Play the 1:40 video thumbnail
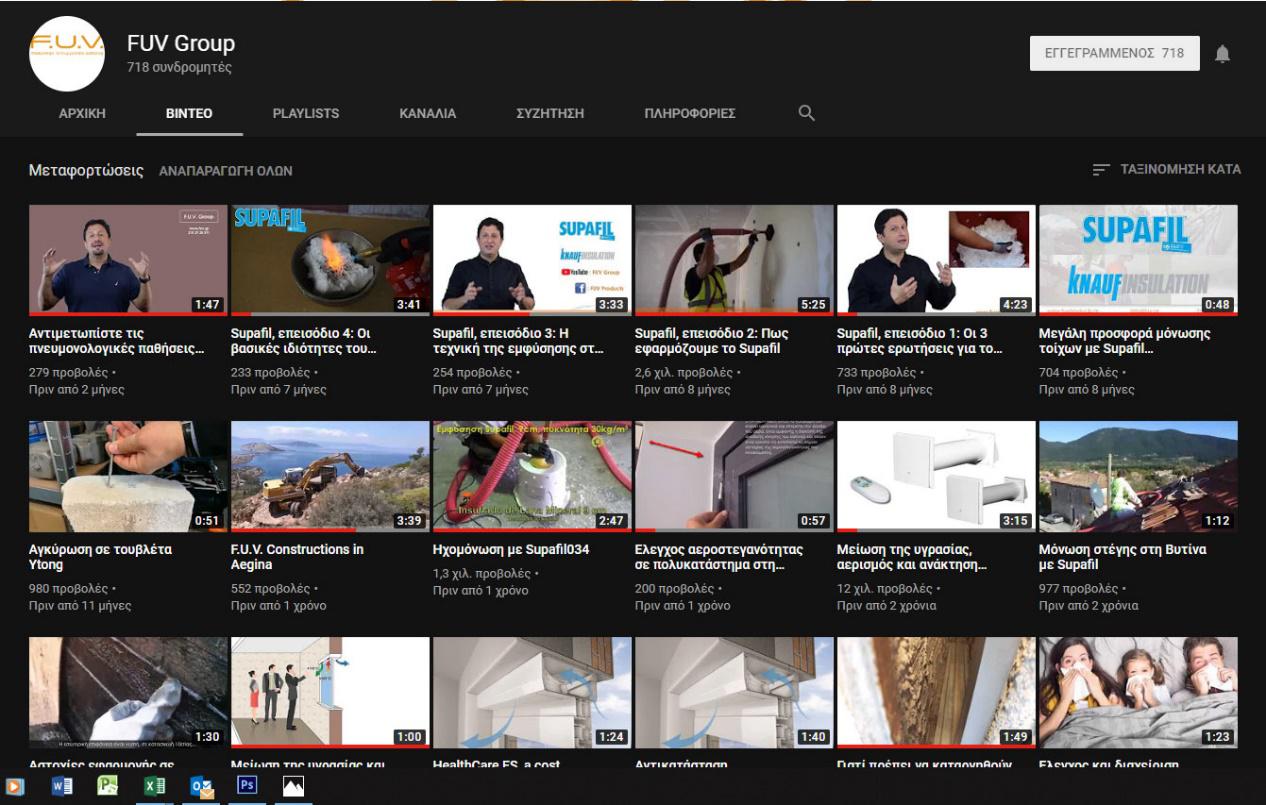The image size is (1266, 805). tap(734, 692)
